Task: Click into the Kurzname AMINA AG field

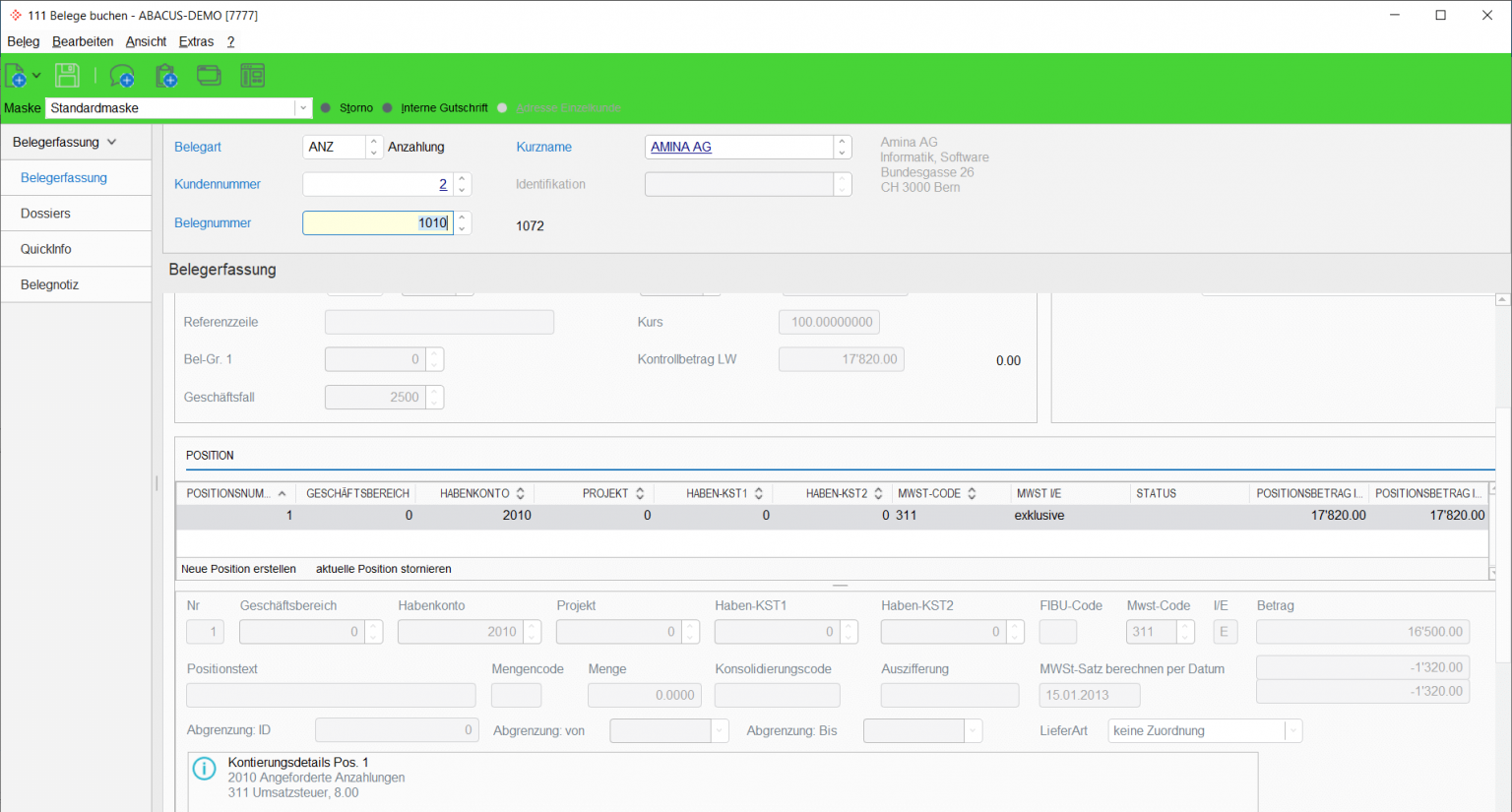Action: (739, 147)
